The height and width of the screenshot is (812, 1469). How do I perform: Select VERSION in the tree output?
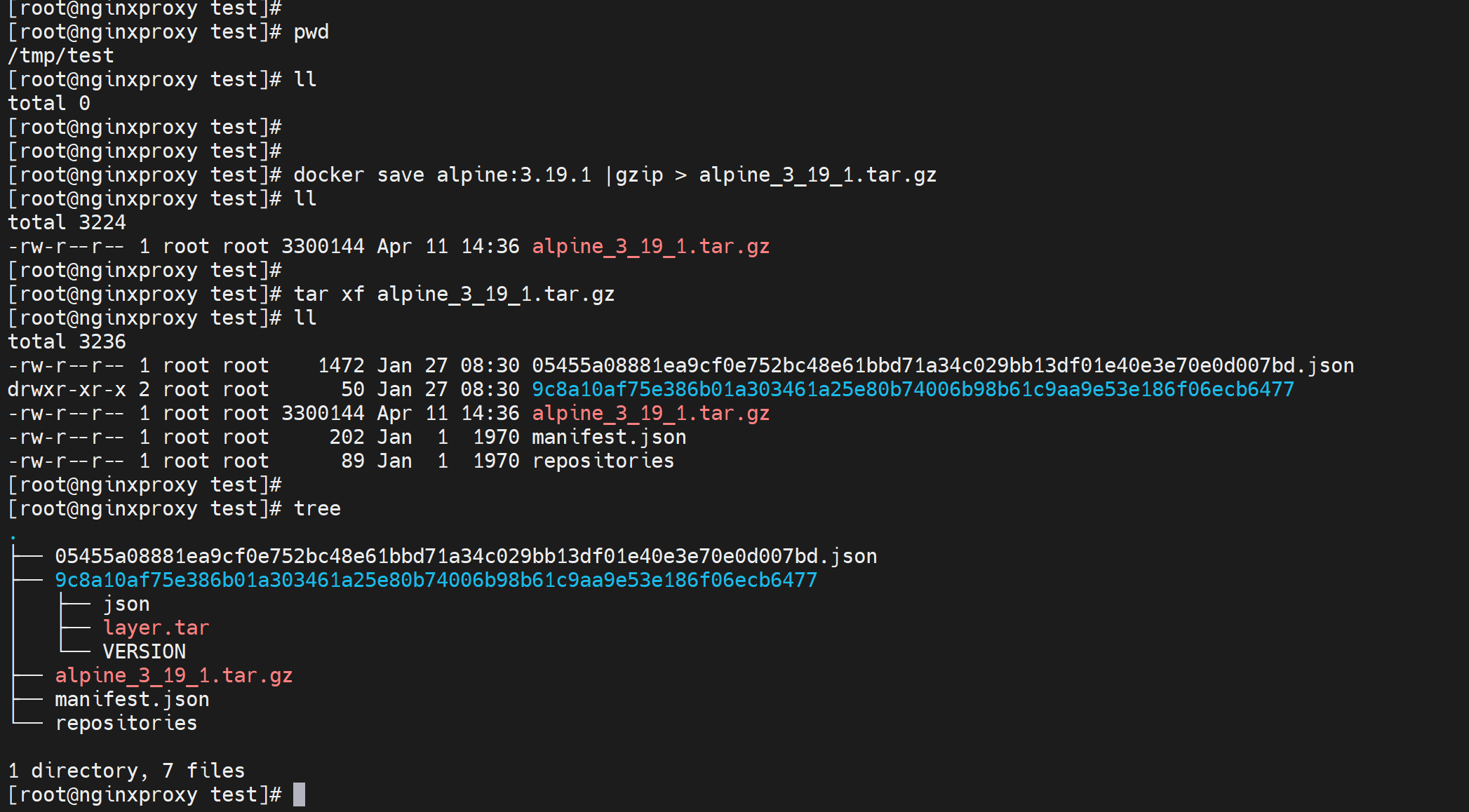144,652
